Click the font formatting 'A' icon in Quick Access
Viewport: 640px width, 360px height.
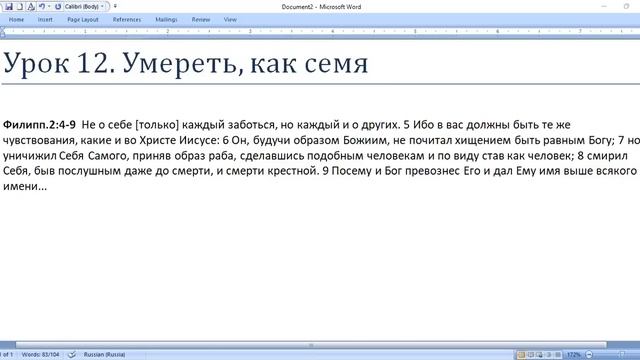click(x=31, y=7)
